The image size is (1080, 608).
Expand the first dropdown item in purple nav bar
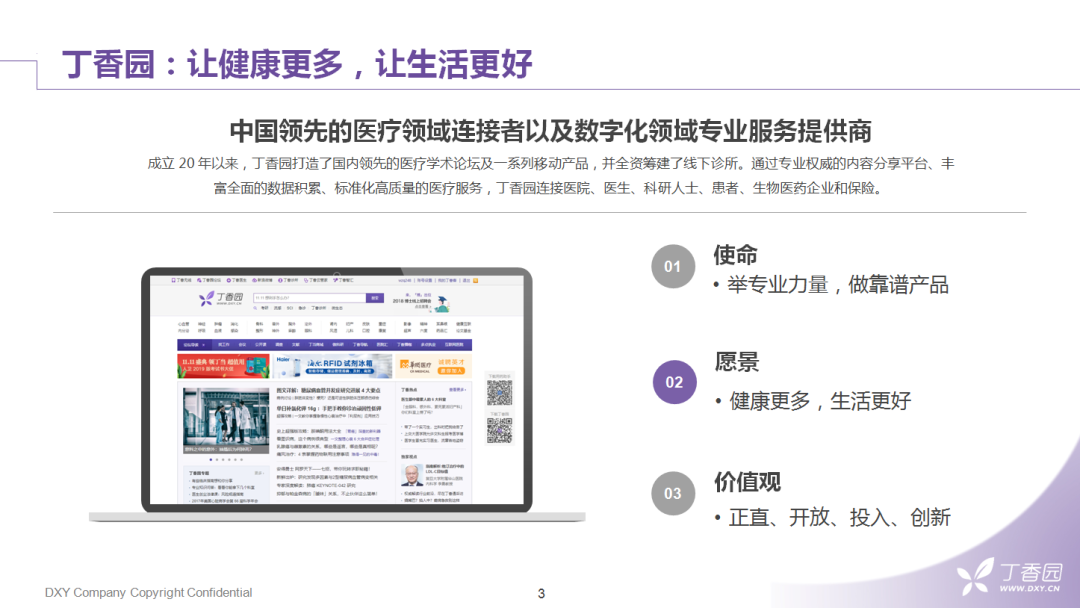[x=194, y=344]
